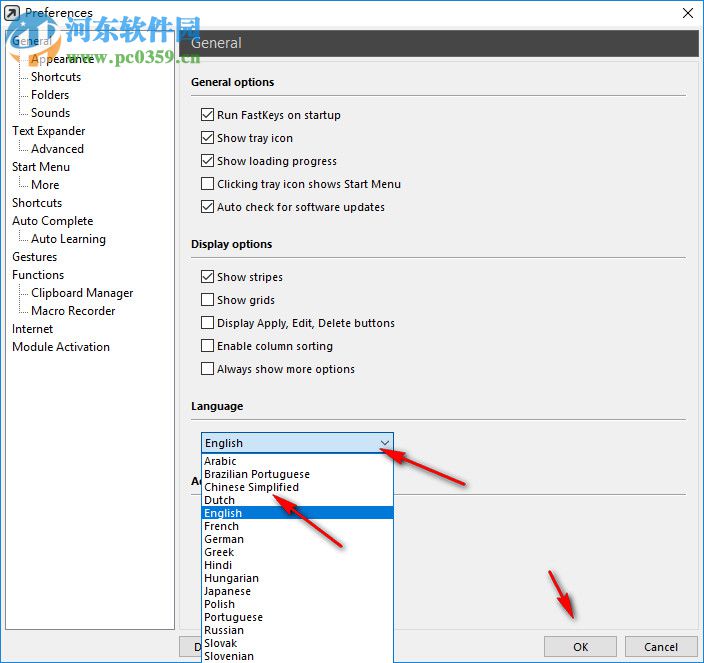Open Sounds settings page
The height and width of the screenshot is (663, 704).
[x=50, y=113]
